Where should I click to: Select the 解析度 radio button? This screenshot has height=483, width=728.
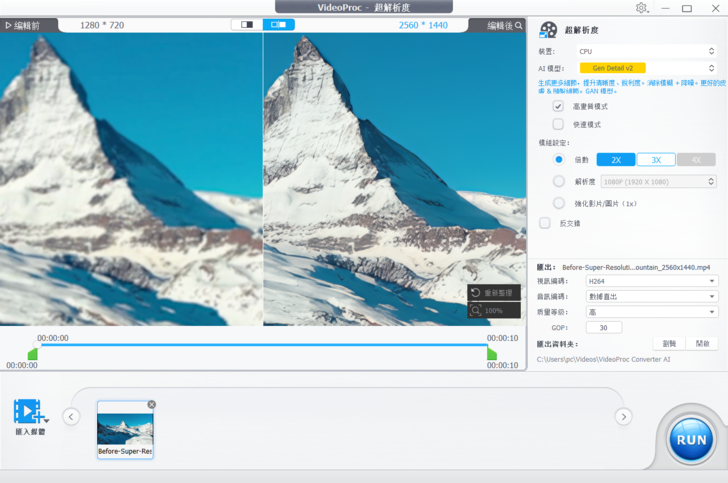558,182
